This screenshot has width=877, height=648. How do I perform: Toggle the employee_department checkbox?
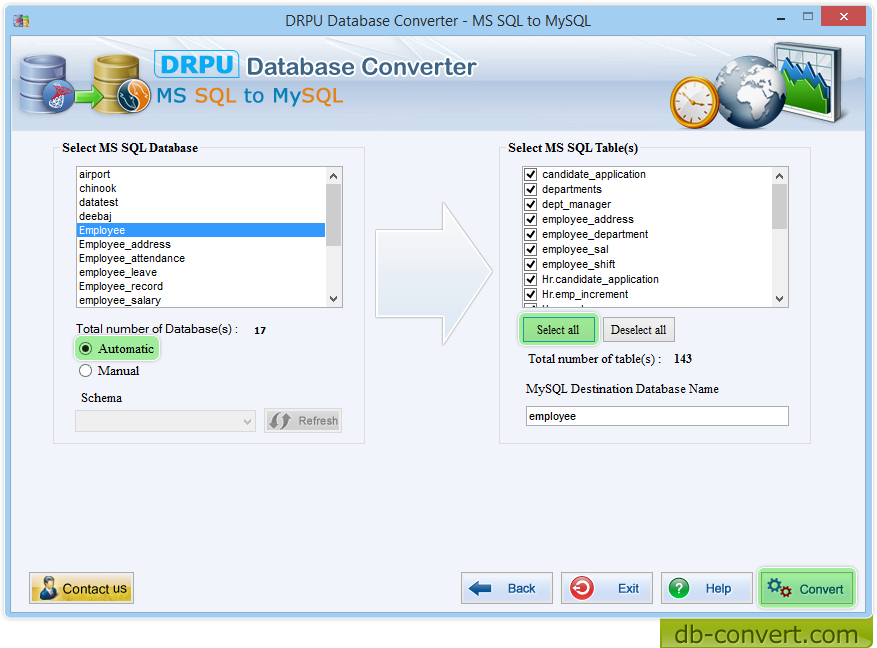531,234
